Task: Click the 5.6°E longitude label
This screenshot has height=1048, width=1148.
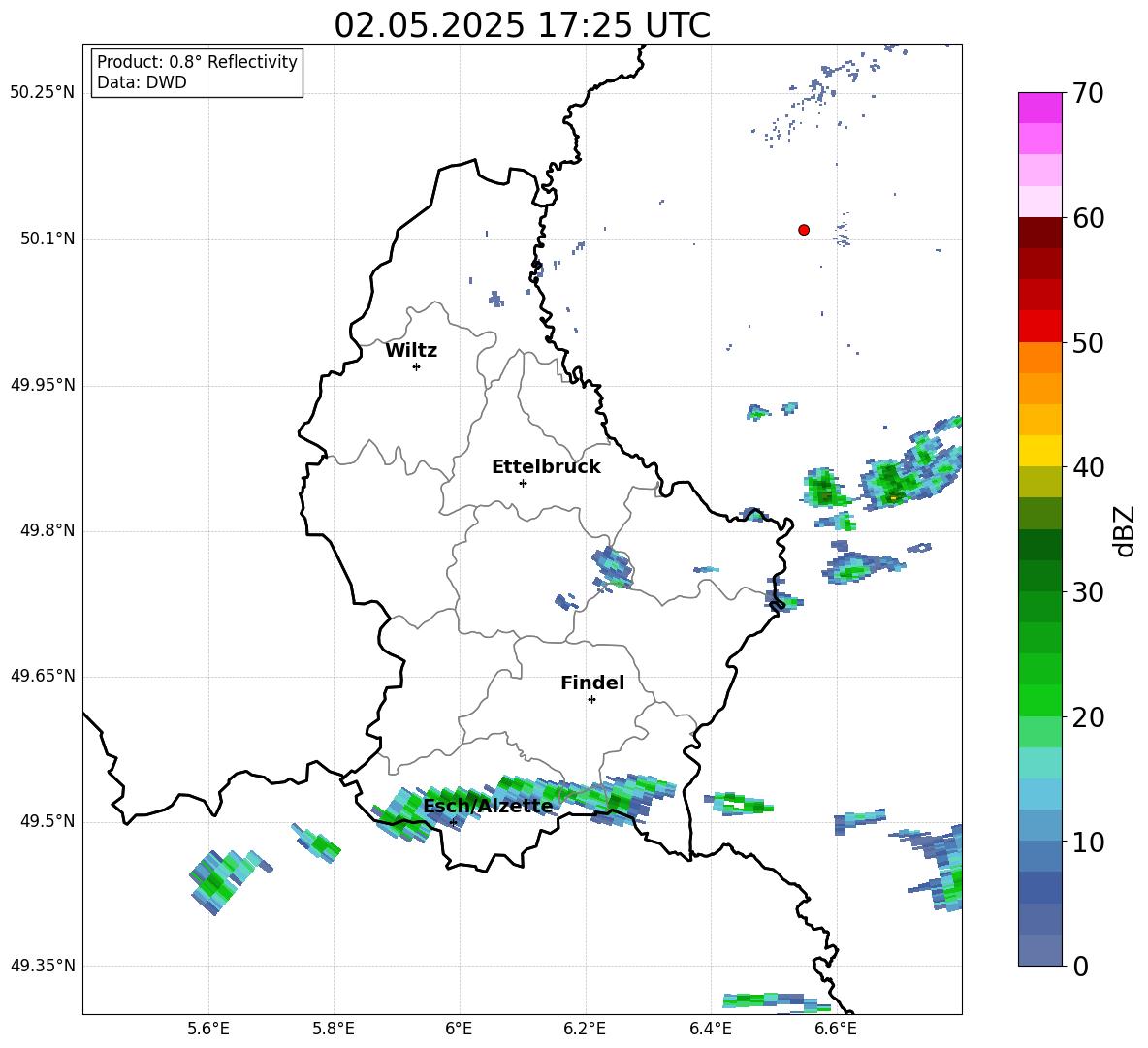Action: click(x=208, y=1029)
